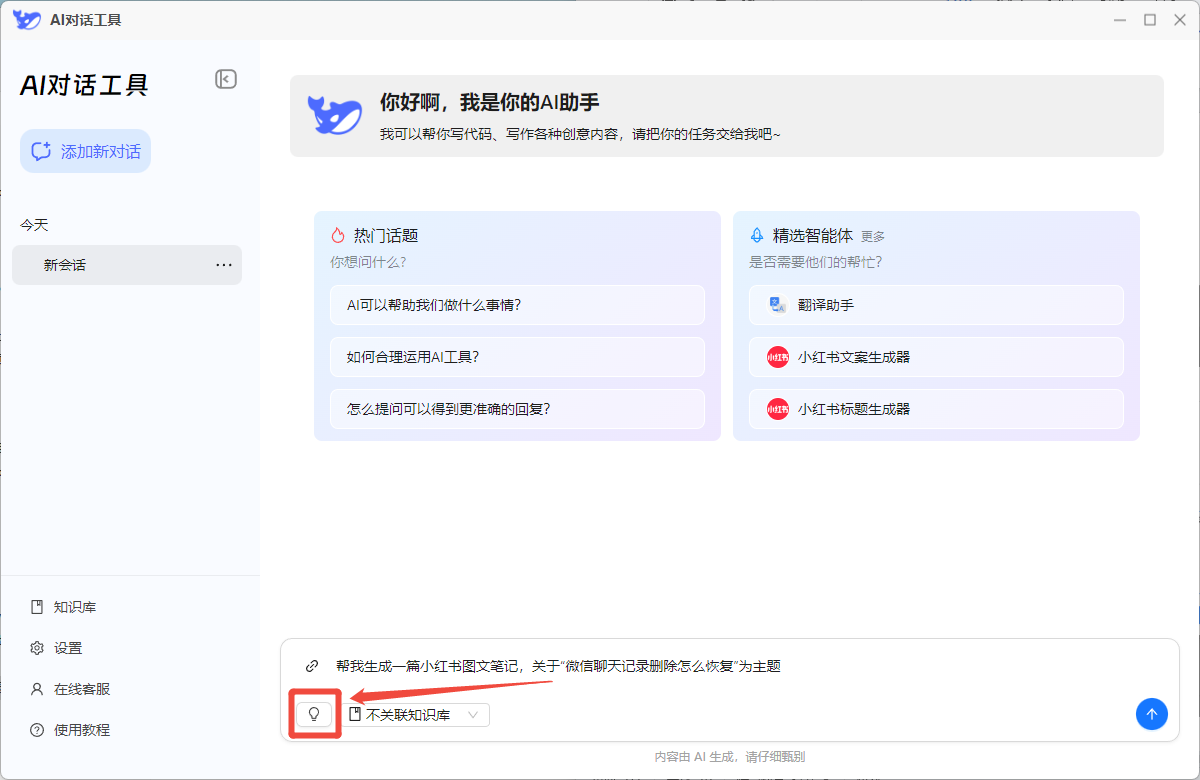Minimize the AI对话工具 window

click(x=1120, y=20)
